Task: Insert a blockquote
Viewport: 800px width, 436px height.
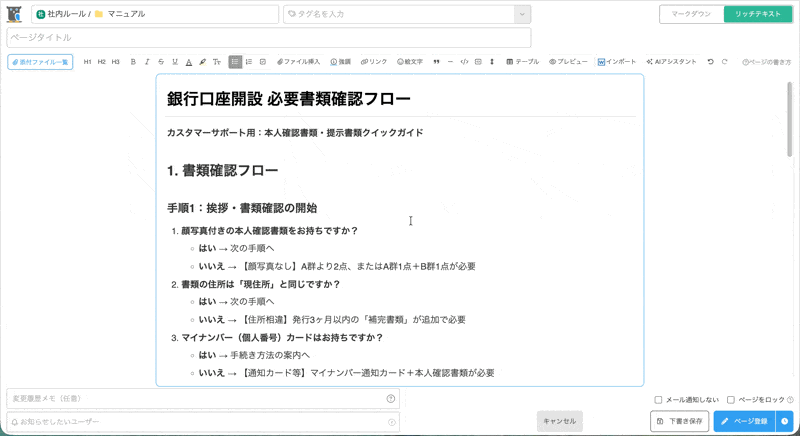Action: [436, 62]
